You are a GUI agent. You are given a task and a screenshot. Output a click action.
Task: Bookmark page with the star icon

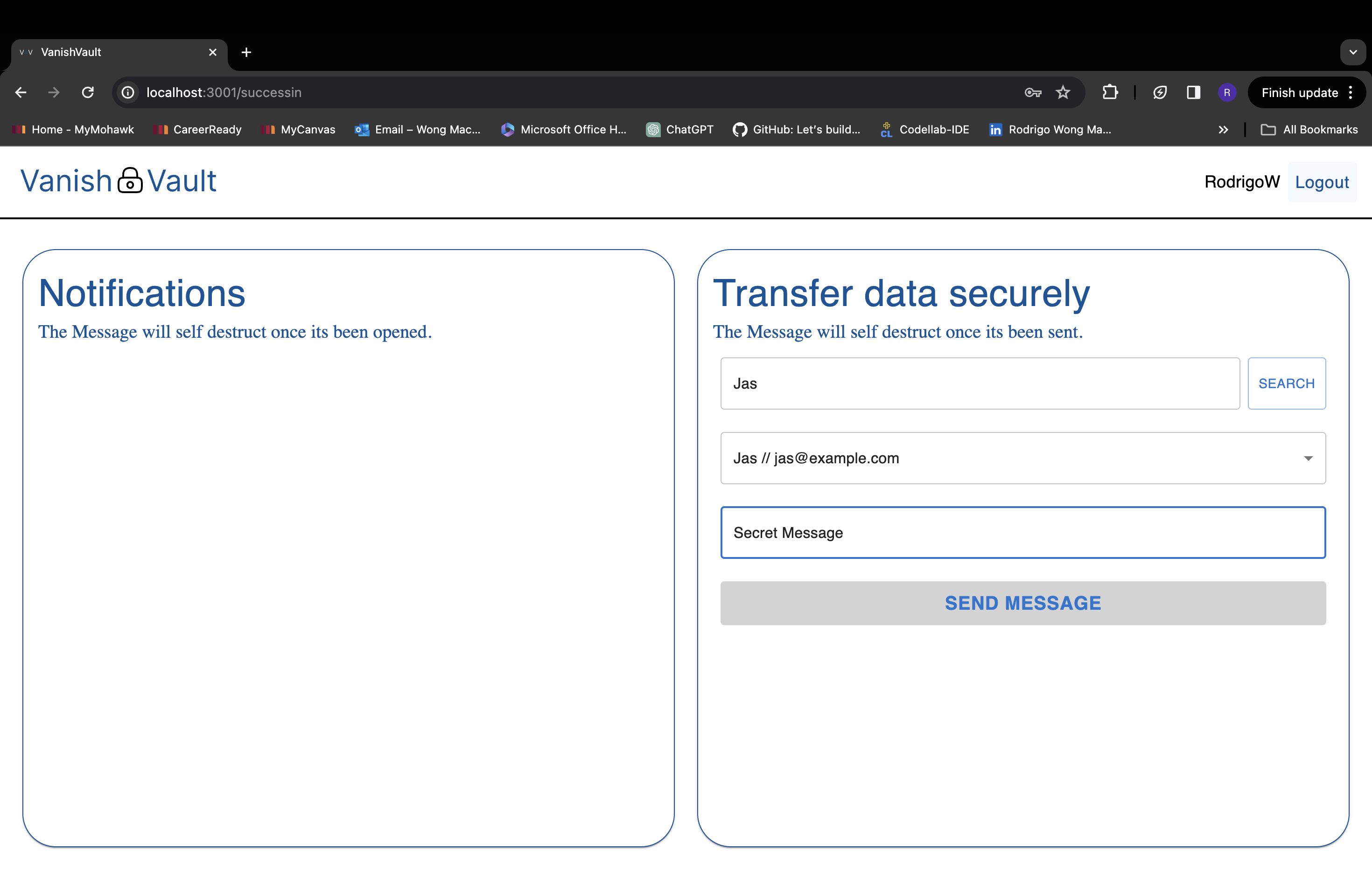coord(1063,92)
